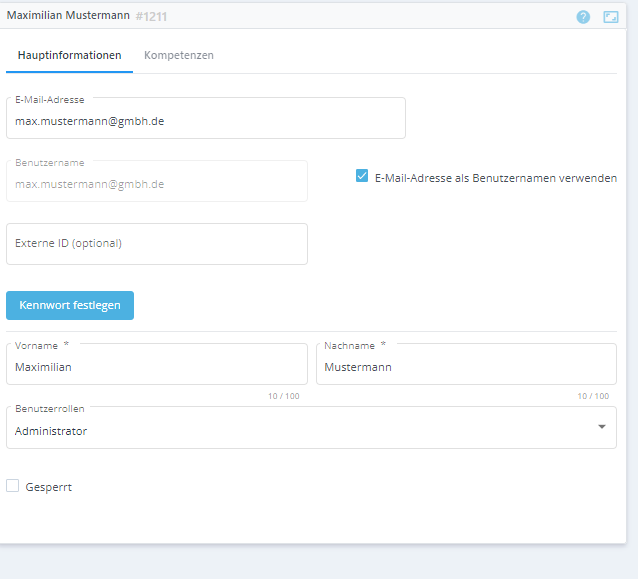Image resolution: width=638 pixels, height=579 pixels.
Task: Expand panel with the fullscreen icon
Action: click(x=611, y=17)
